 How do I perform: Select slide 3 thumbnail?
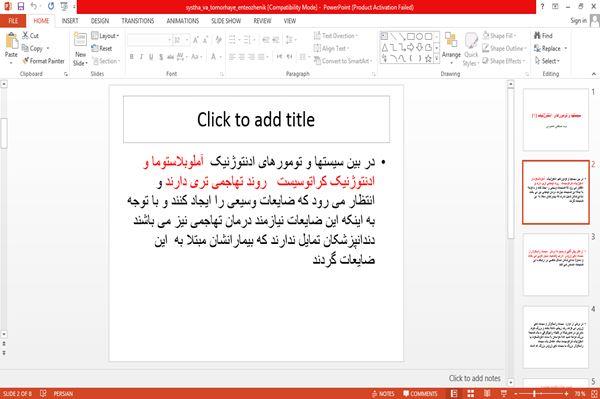[556, 264]
